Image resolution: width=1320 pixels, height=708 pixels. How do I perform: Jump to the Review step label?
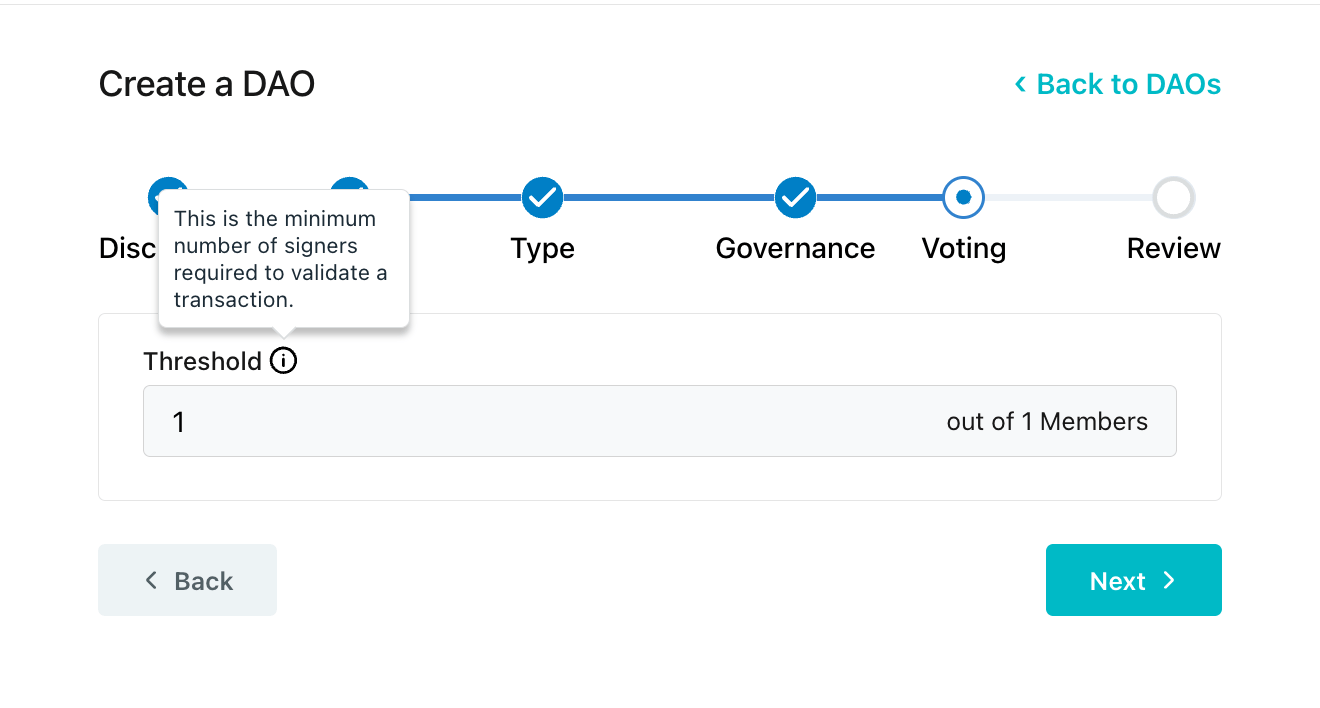click(1174, 248)
